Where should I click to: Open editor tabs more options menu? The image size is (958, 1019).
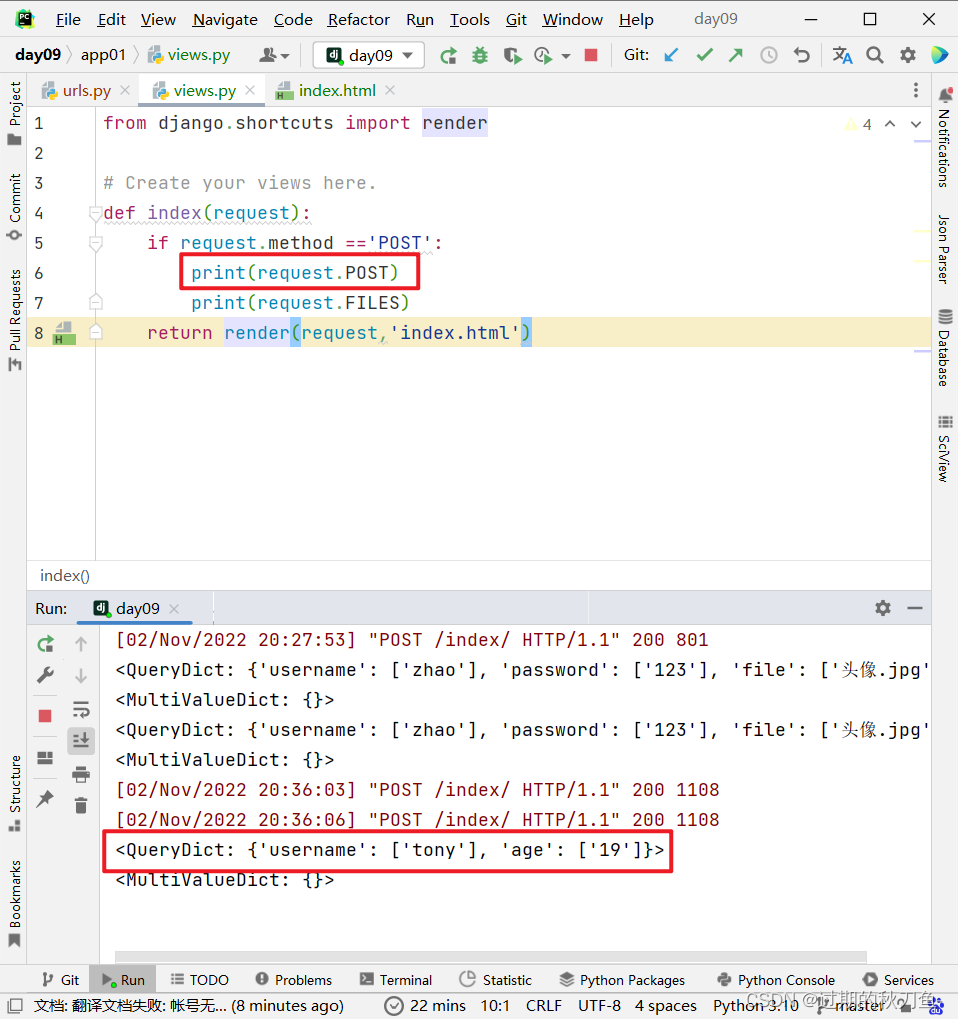coord(916,90)
